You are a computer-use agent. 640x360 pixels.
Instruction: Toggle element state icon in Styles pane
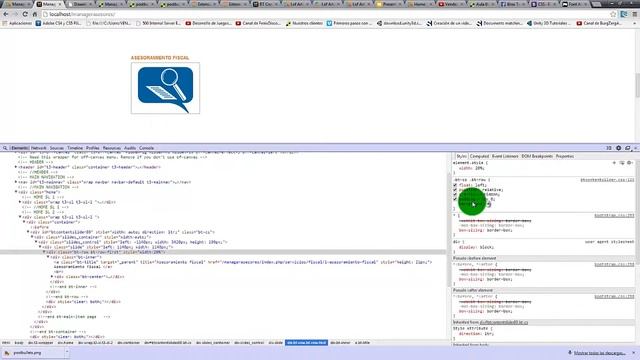click(x=622, y=163)
